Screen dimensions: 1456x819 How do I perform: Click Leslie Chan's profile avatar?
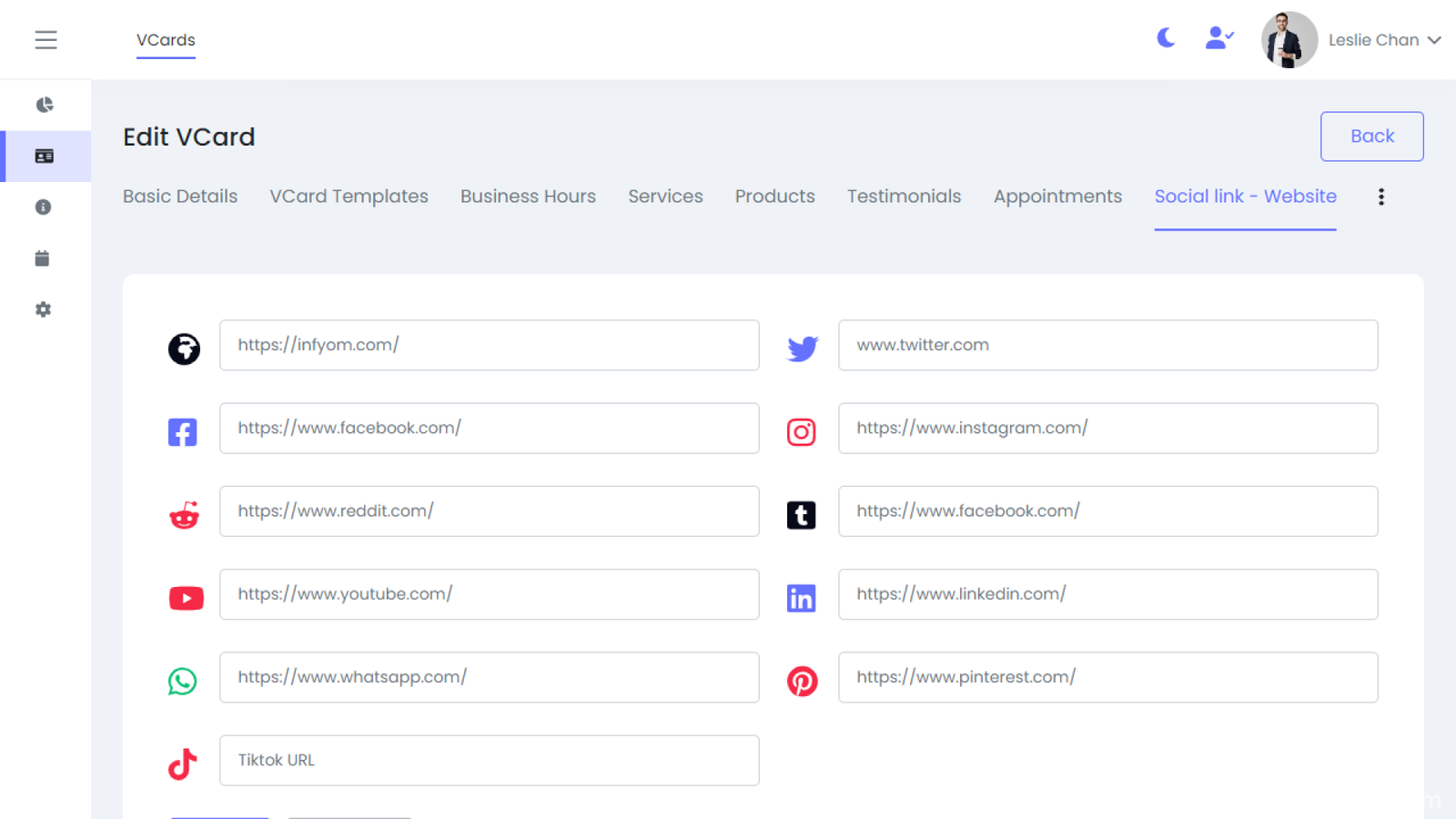point(1289,40)
